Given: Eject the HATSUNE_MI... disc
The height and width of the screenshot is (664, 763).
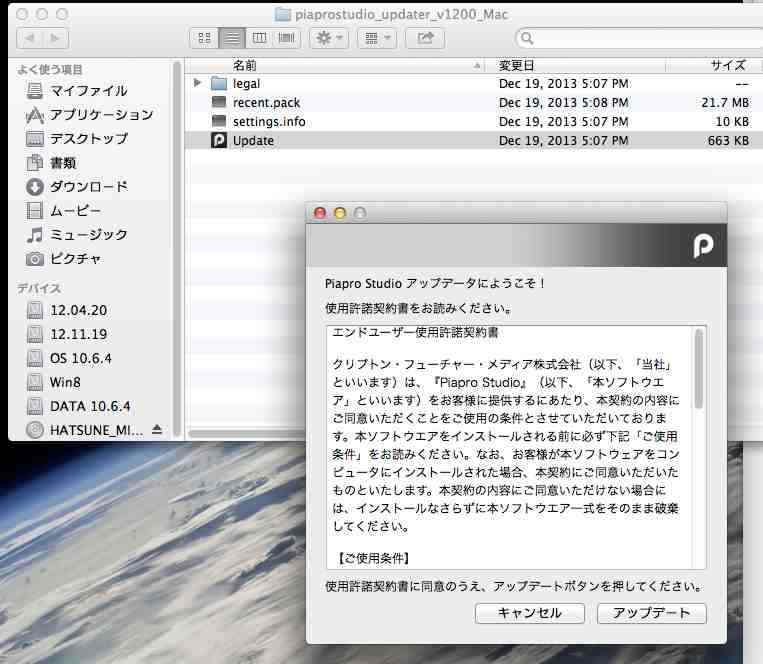Looking at the screenshot, I should click(157, 429).
